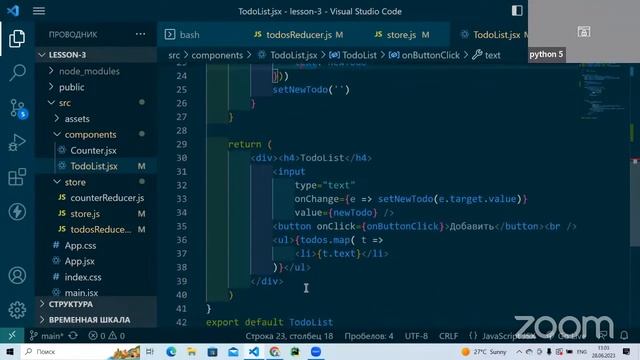Collapse the components folder
Screen dimensions: 640x360
pos(90,134)
